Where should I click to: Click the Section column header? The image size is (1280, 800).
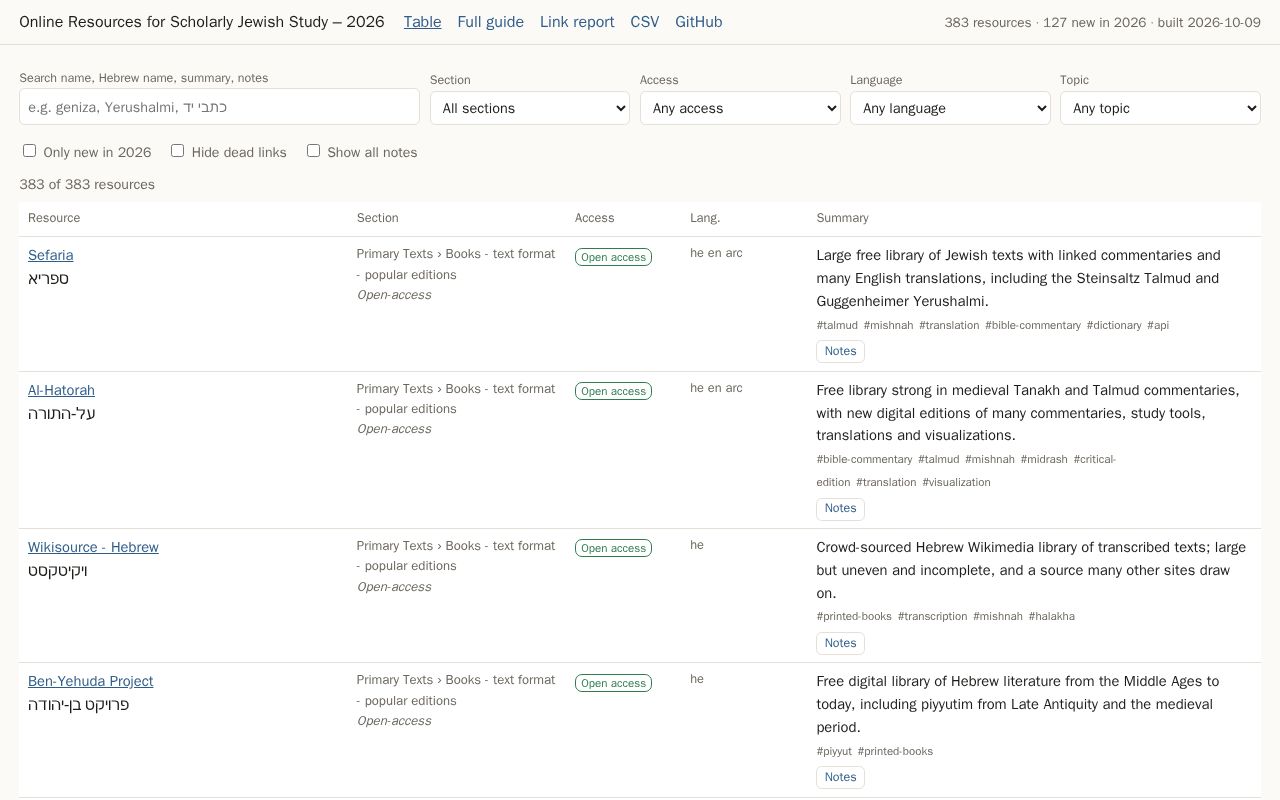click(378, 218)
